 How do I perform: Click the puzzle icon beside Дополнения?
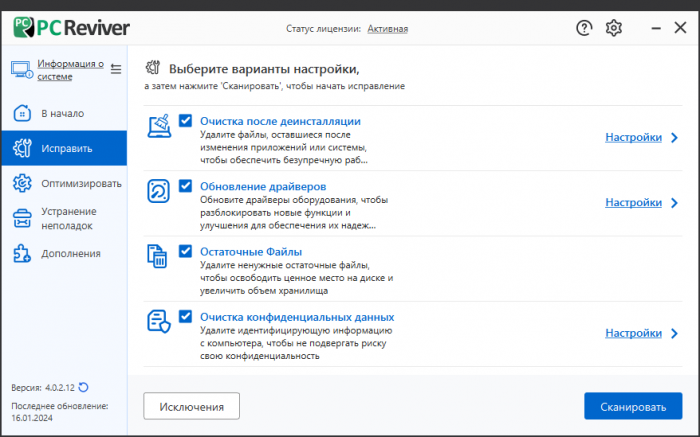22,253
